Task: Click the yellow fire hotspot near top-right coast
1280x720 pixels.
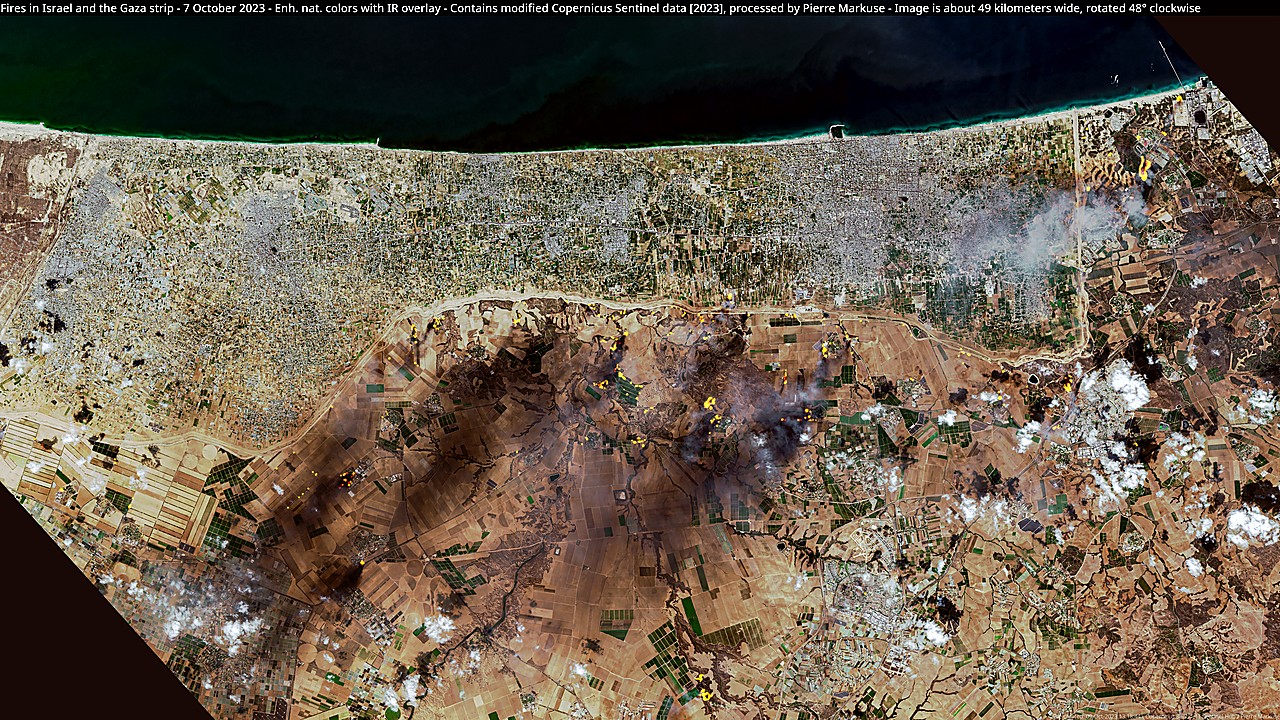Action: (1144, 170)
